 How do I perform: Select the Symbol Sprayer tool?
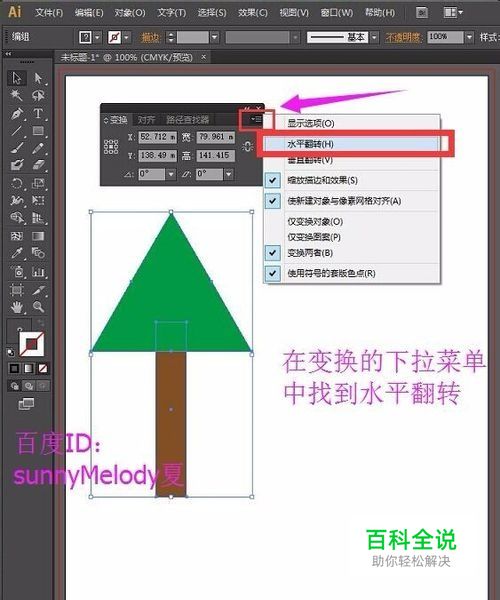click(x=17, y=272)
